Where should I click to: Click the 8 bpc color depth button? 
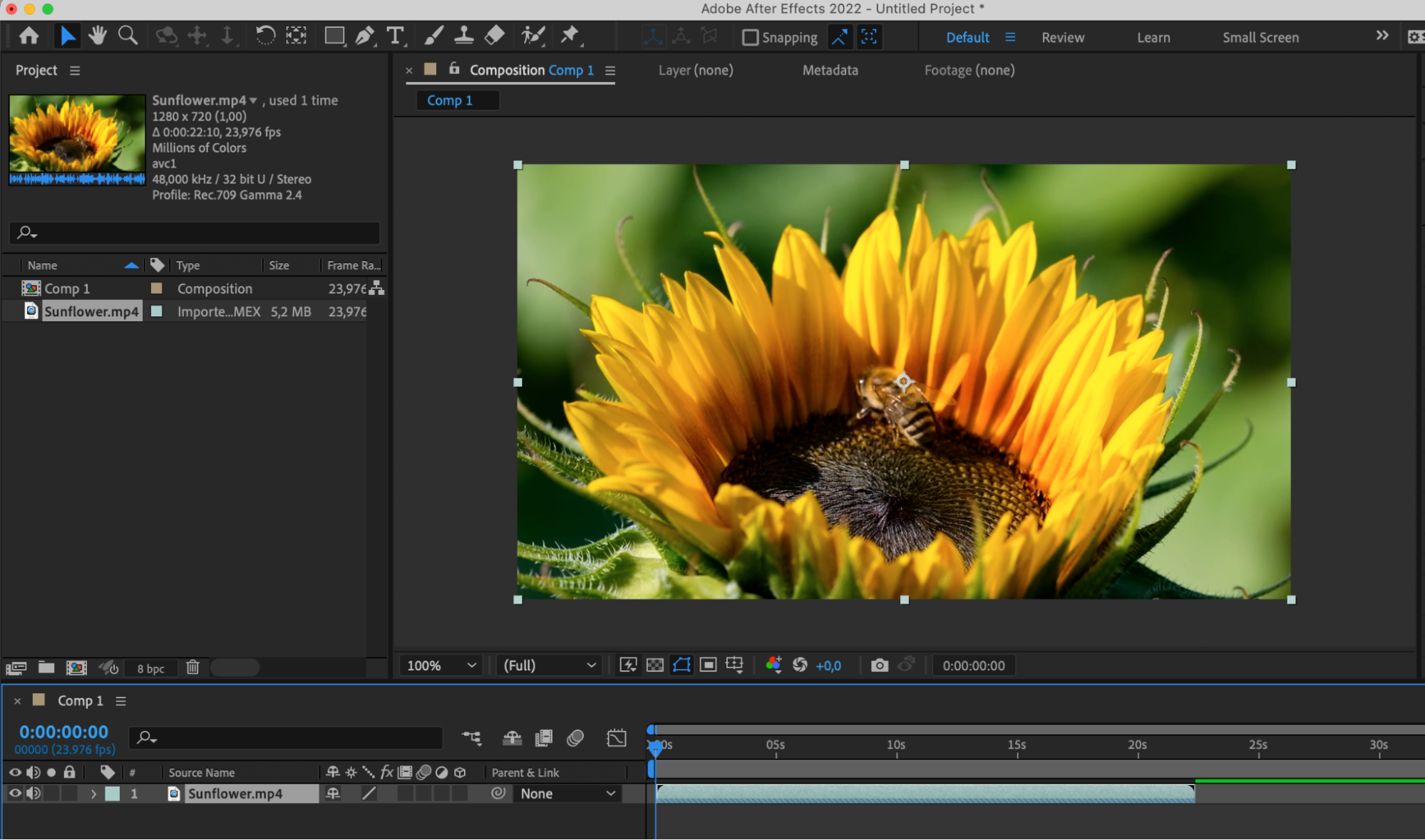coord(150,668)
